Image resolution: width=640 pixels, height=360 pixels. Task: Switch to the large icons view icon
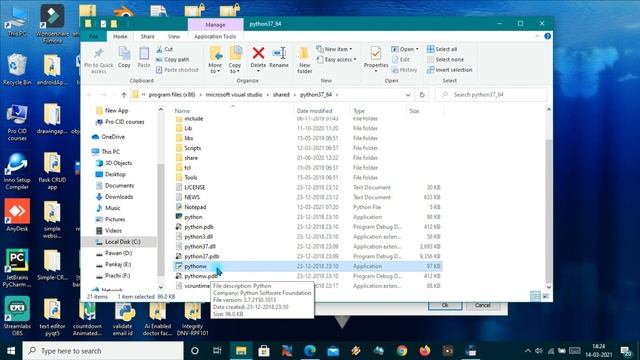[546, 296]
